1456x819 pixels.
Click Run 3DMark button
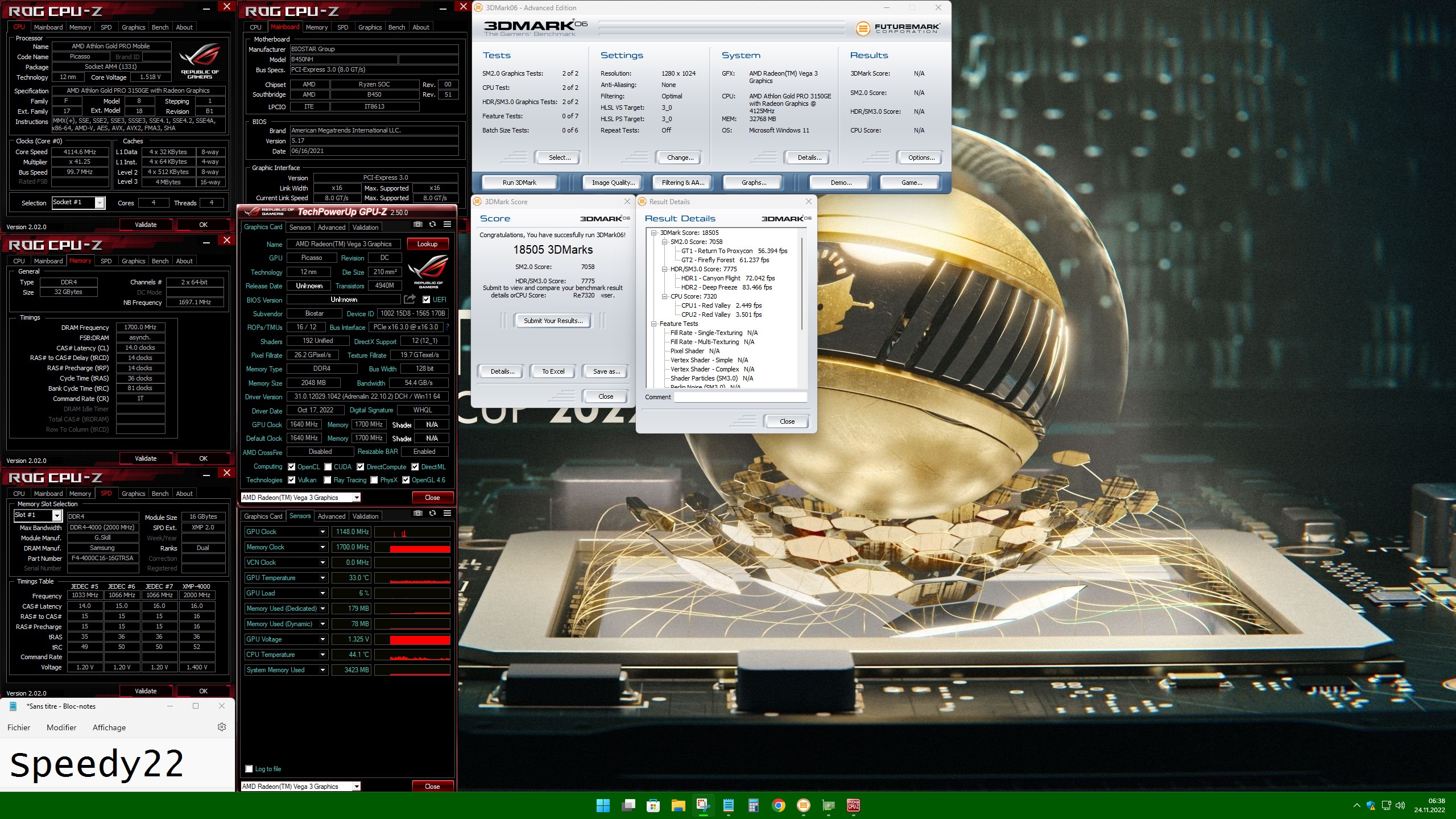tap(519, 183)
